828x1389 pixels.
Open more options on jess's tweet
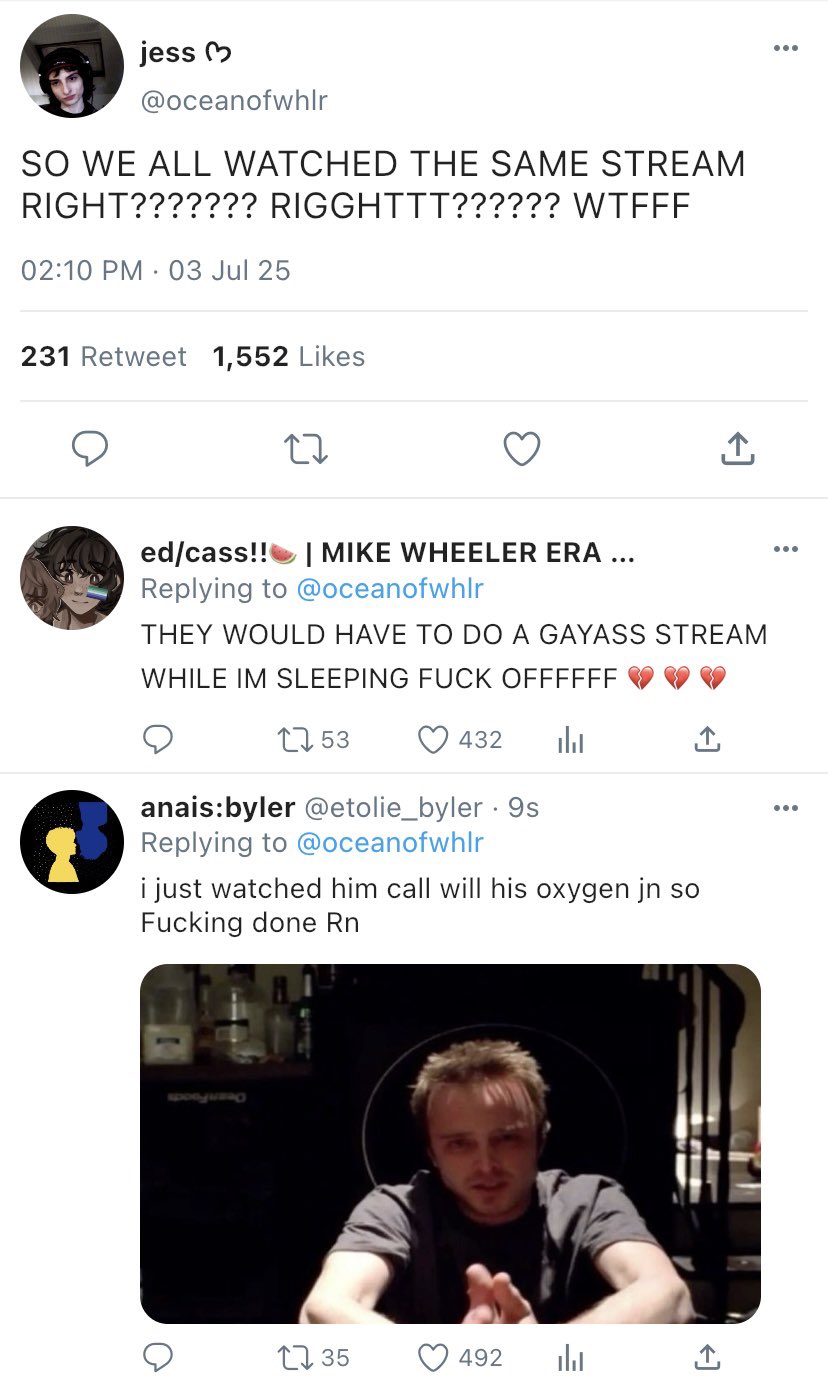[x=786, y=49]
